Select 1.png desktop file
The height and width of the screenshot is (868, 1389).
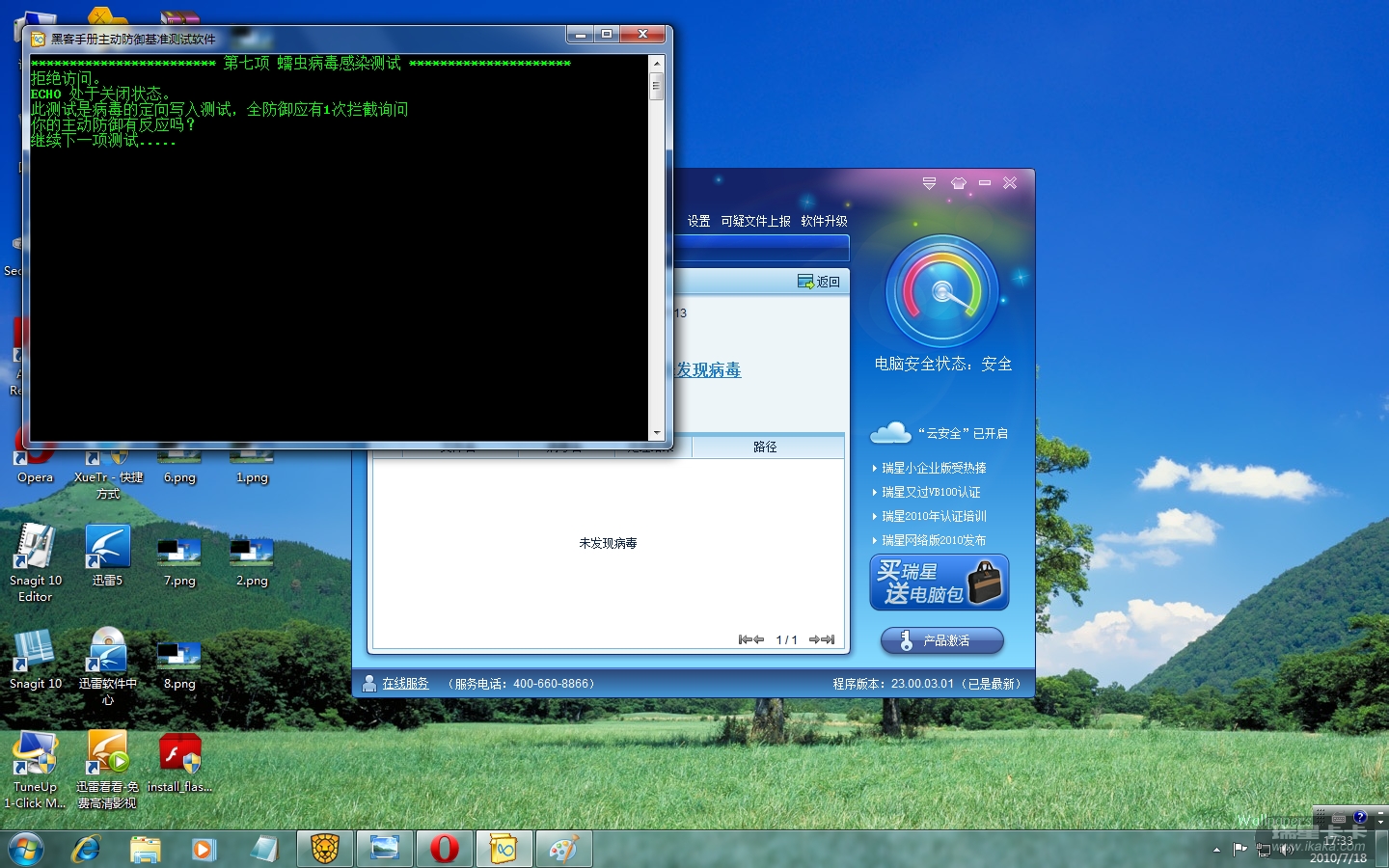(252, 463)
